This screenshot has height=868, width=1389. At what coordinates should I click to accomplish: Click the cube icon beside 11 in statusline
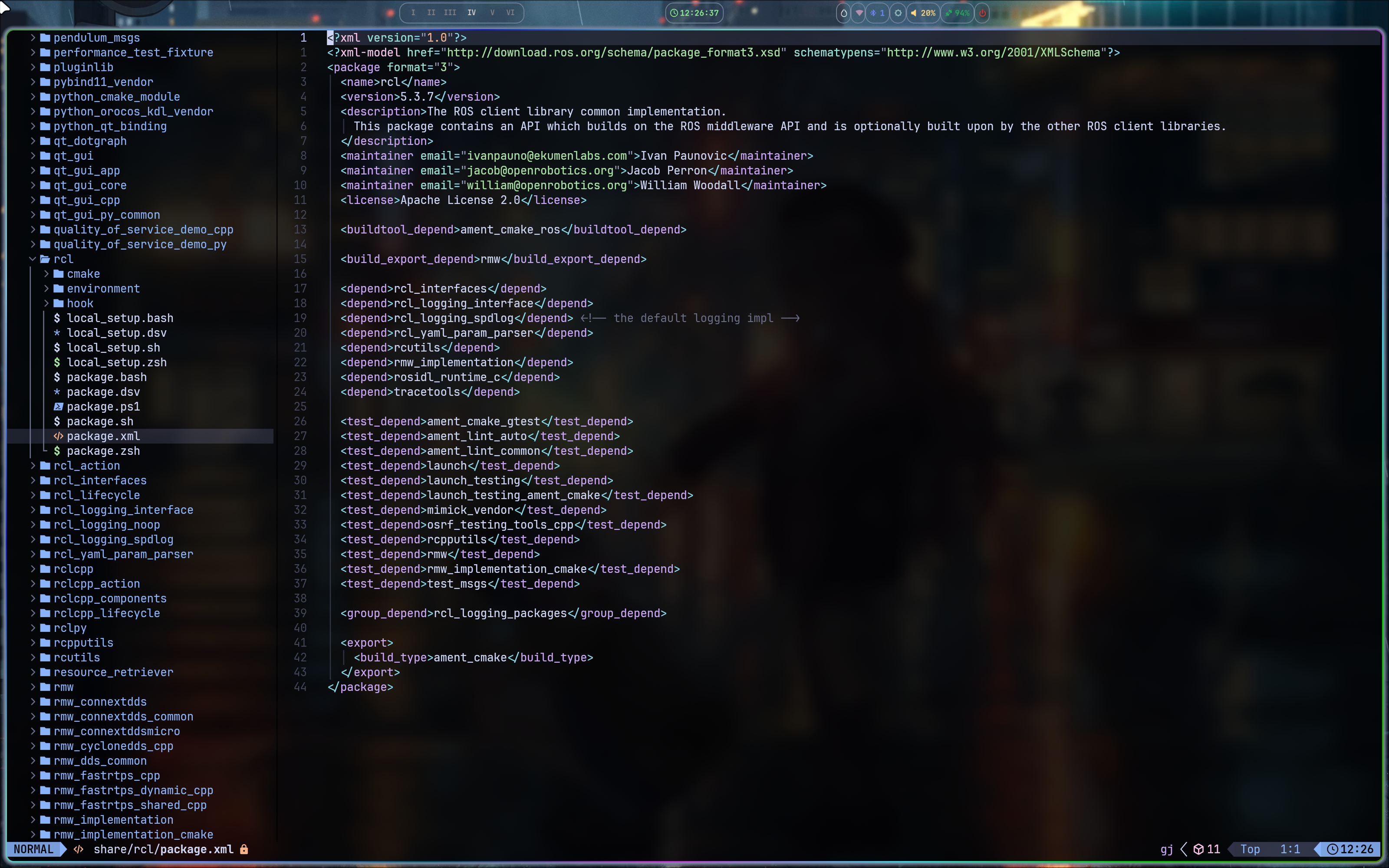click(x=1198, y=849)
